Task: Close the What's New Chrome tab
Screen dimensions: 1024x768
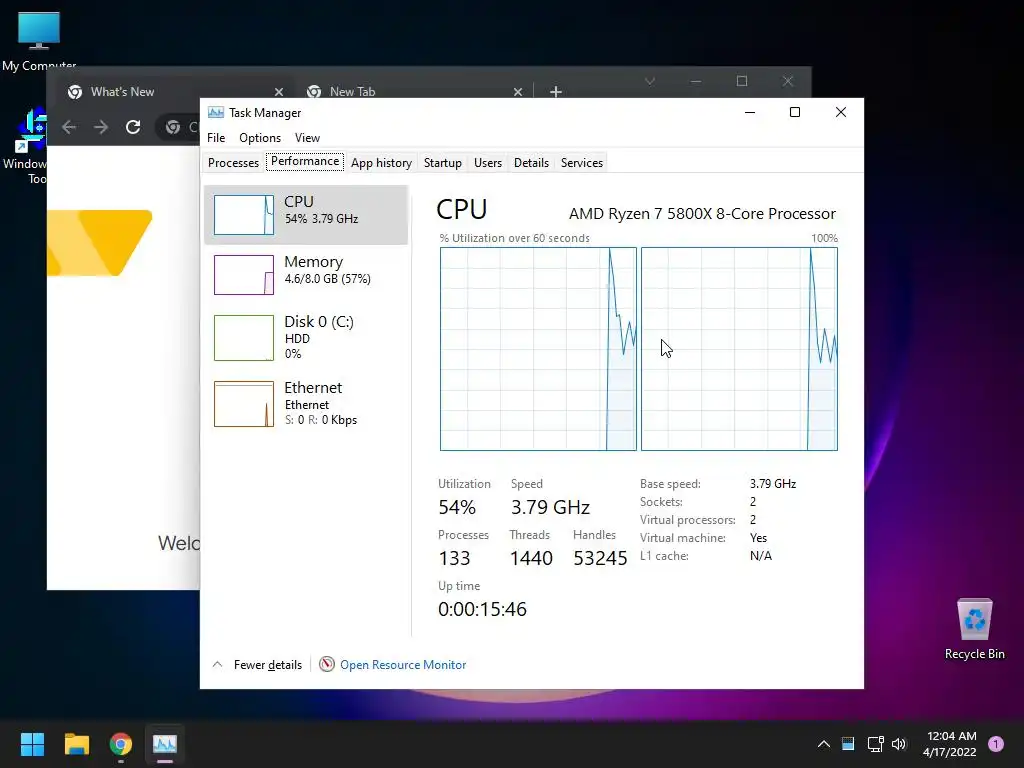Action: coord(279,92)
